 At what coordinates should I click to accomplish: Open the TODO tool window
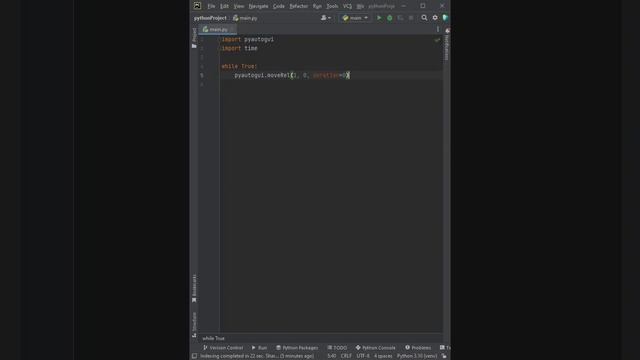click(337, 348)
